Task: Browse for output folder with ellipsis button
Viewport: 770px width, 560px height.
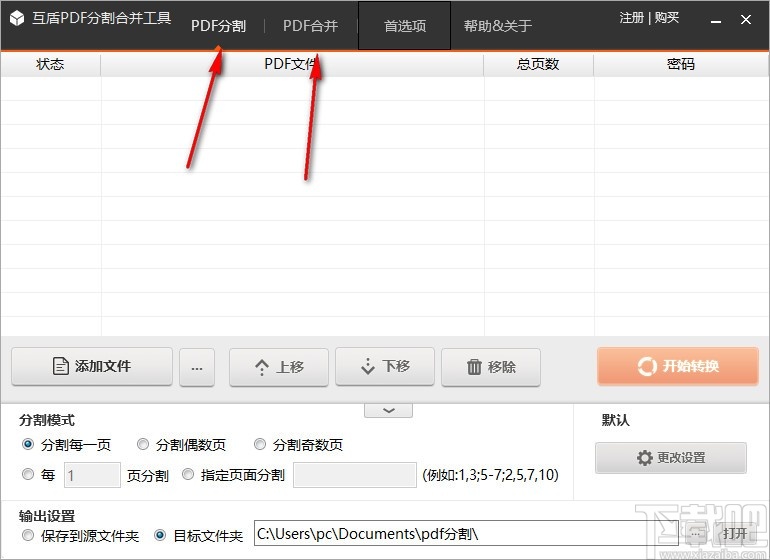Action: 695,533
